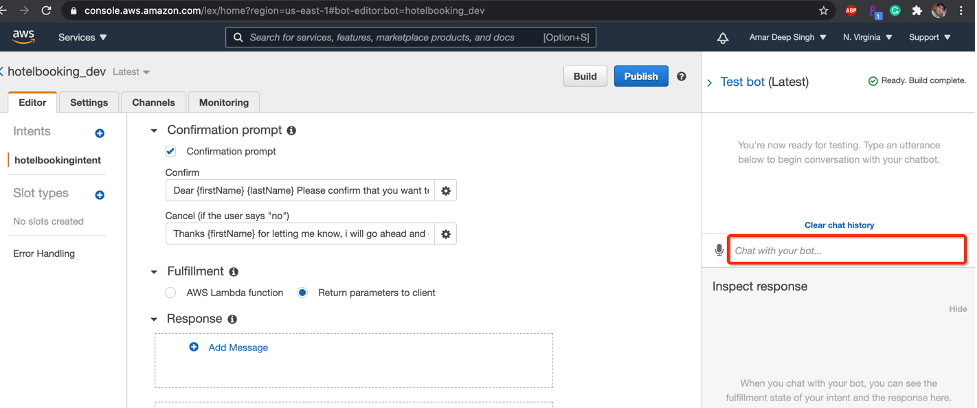Click help question mark next to Publish
The height and width of the screenshot is (408, 977).
point(681,76)
